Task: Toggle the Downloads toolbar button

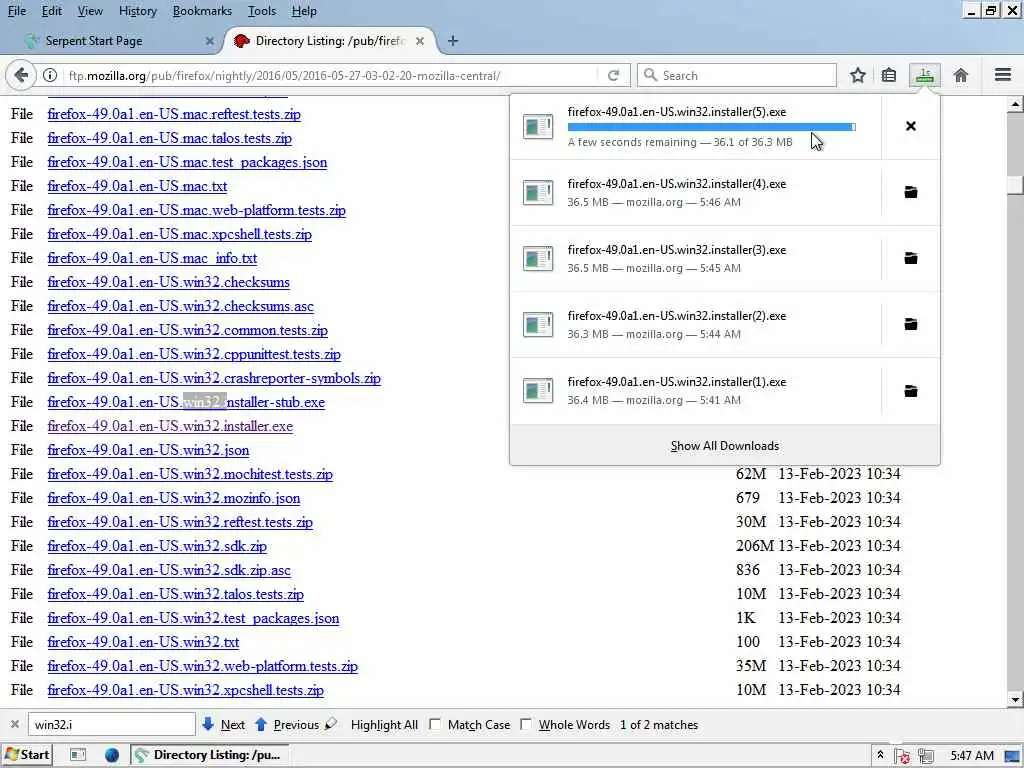Action: [924, 75]
